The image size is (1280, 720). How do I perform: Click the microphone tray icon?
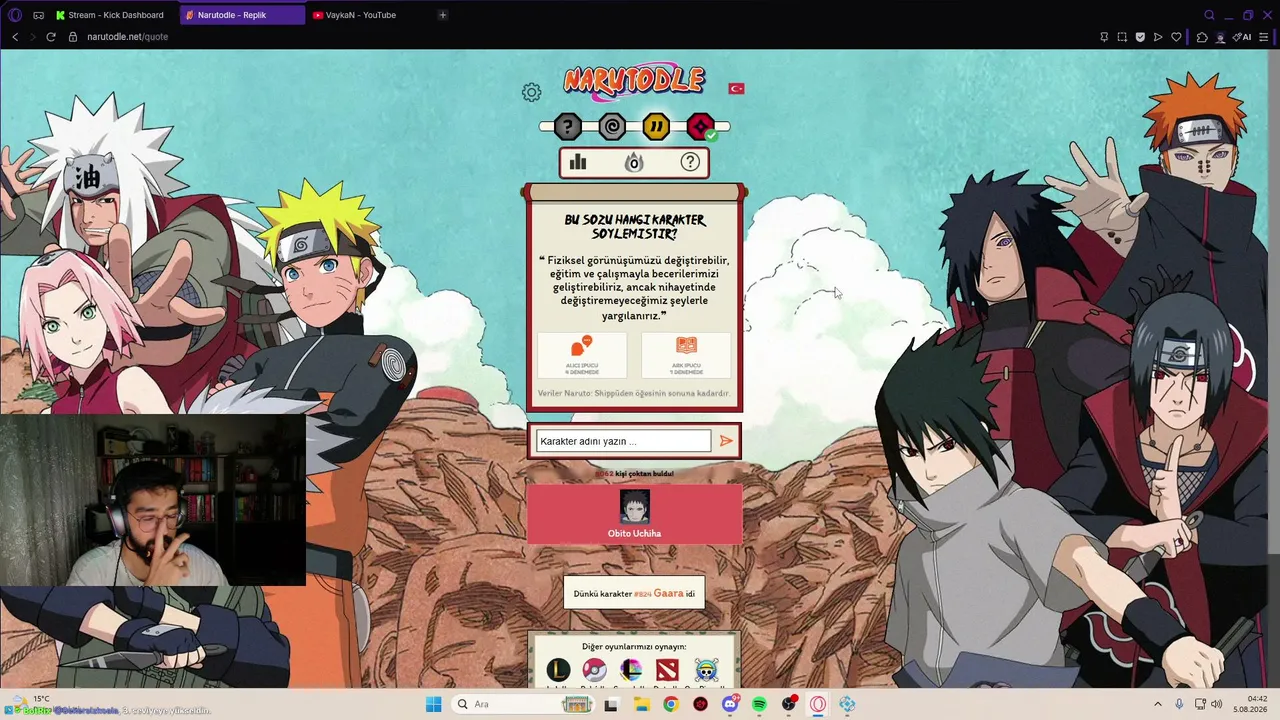[x=1180, y=704]
